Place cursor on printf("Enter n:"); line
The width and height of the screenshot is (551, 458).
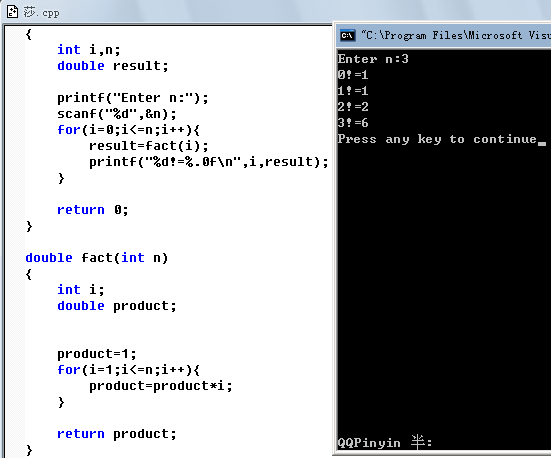click(133, 98)
